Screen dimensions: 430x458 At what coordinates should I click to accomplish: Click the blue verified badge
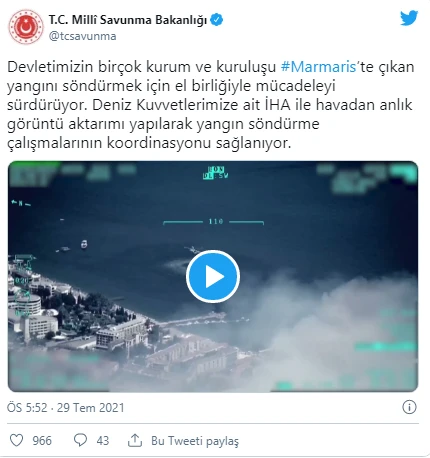[x=217, y=20]
